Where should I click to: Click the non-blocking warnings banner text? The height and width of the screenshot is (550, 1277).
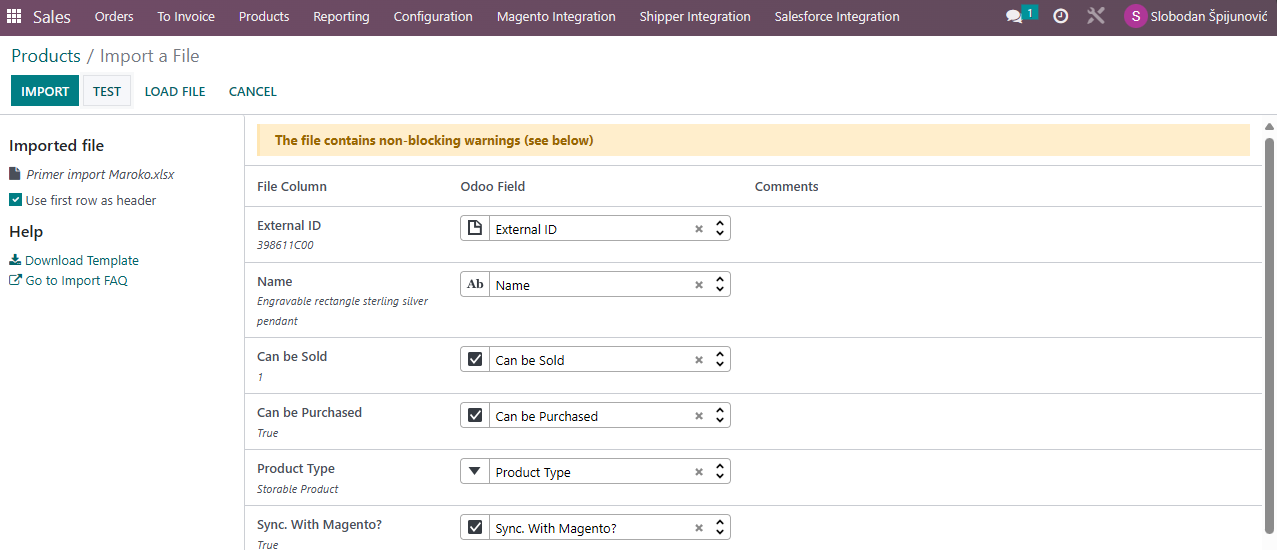point(434,141)
